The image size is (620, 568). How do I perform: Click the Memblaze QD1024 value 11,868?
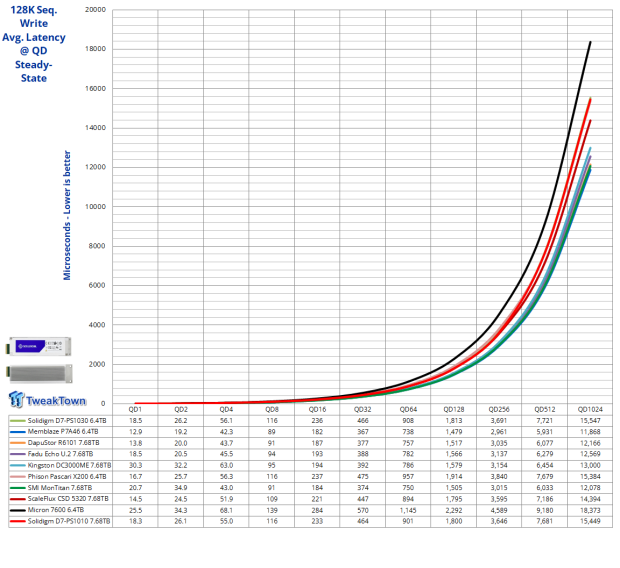tap(590, 434)
